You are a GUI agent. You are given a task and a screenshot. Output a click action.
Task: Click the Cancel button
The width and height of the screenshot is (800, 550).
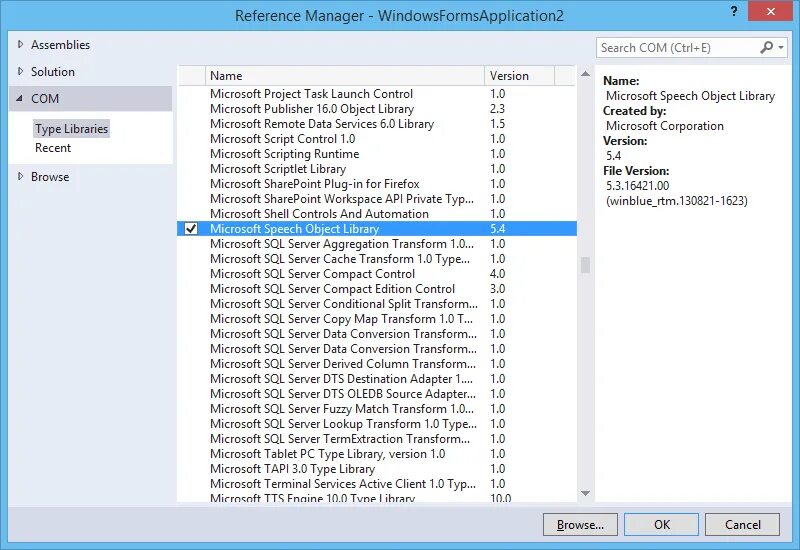pos(742,524)
